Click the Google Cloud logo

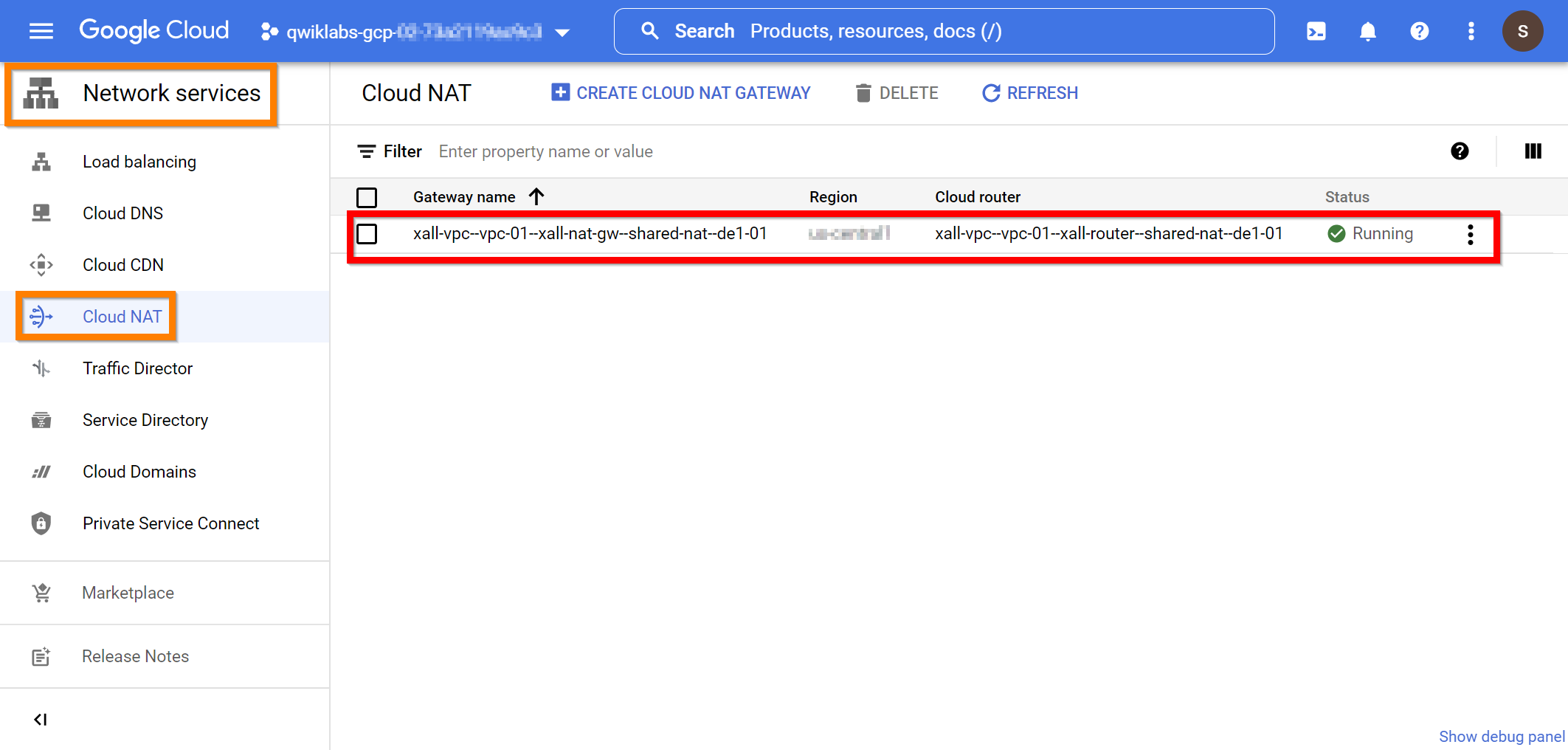point(154,30)
